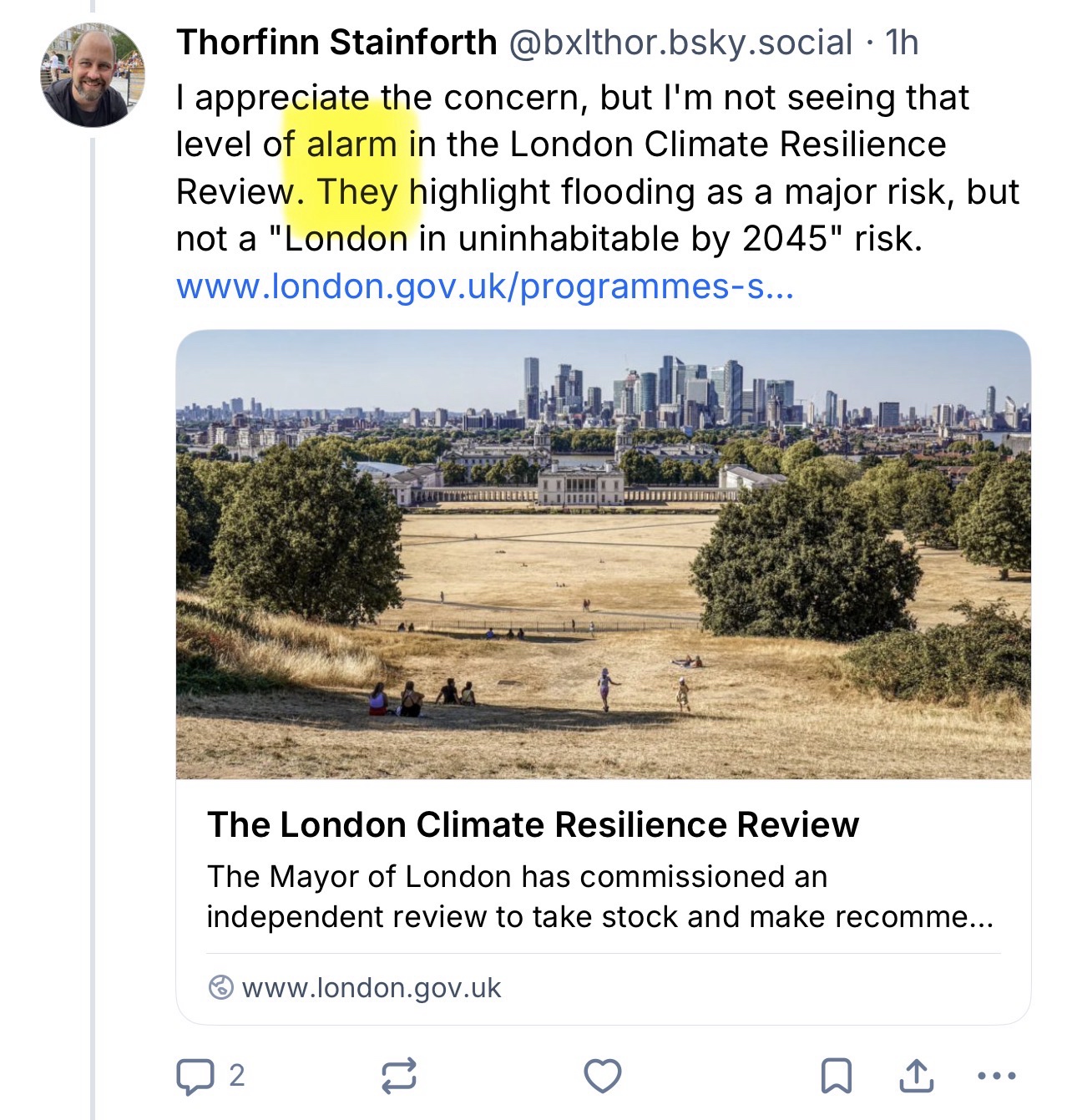Open the @bxlthor.bsky.social handle
The height and width of the screenshot is (1120, 1072).
pos(680,42)
